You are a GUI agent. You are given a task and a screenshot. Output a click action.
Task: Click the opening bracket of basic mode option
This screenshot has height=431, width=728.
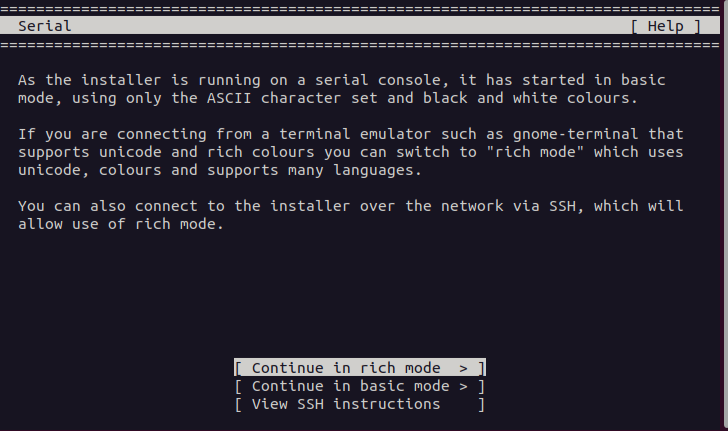tap(238, 386)
